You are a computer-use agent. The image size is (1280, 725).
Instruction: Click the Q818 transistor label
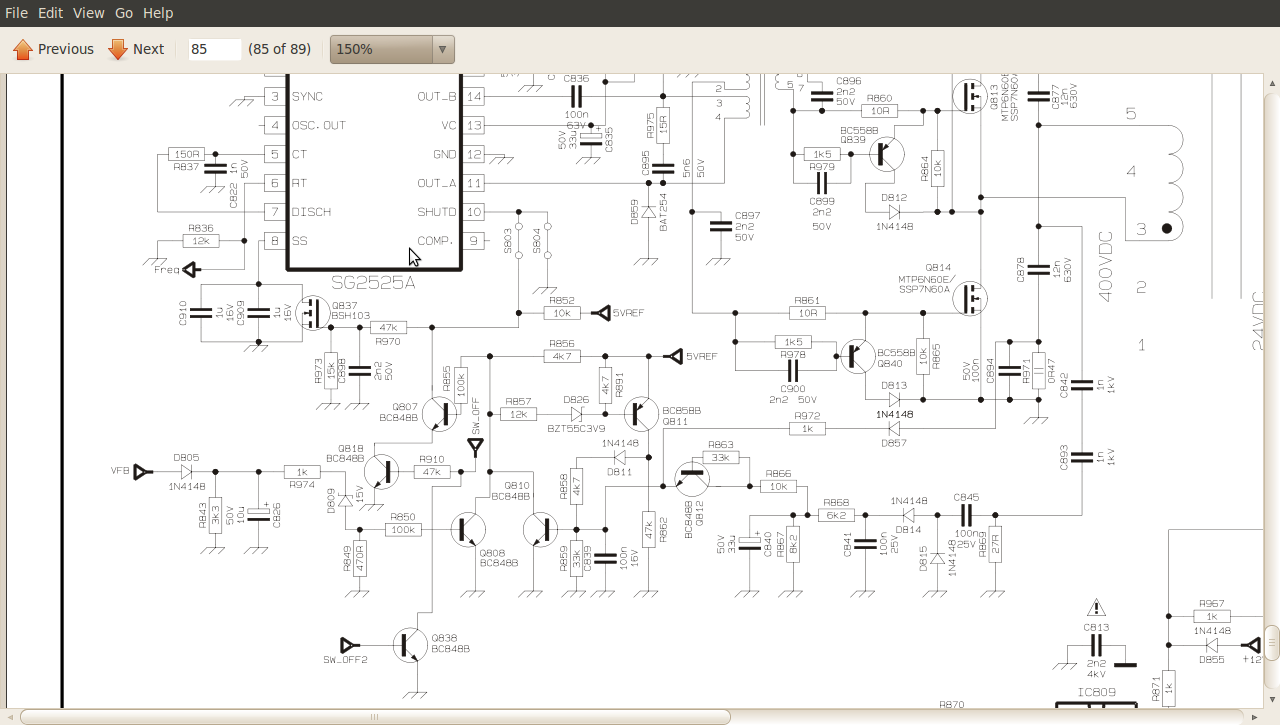tap(350, 448)
